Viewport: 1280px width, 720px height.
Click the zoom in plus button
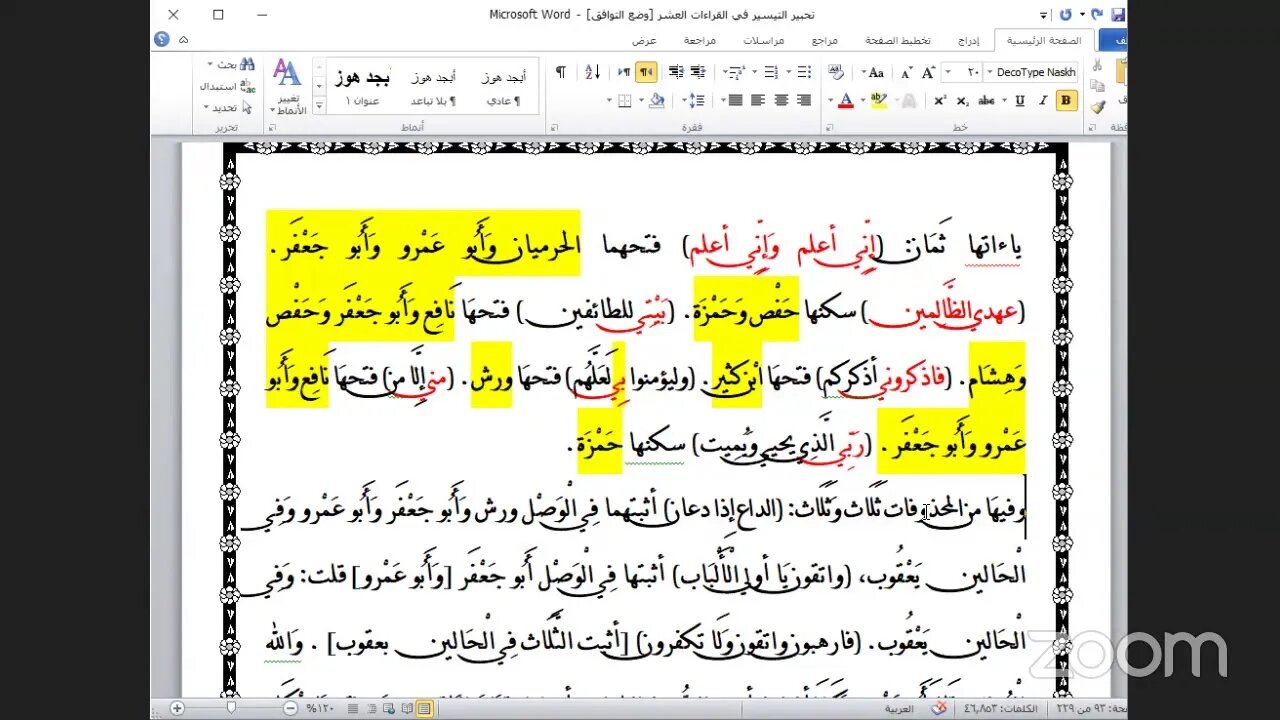click(x=177, y=708)
